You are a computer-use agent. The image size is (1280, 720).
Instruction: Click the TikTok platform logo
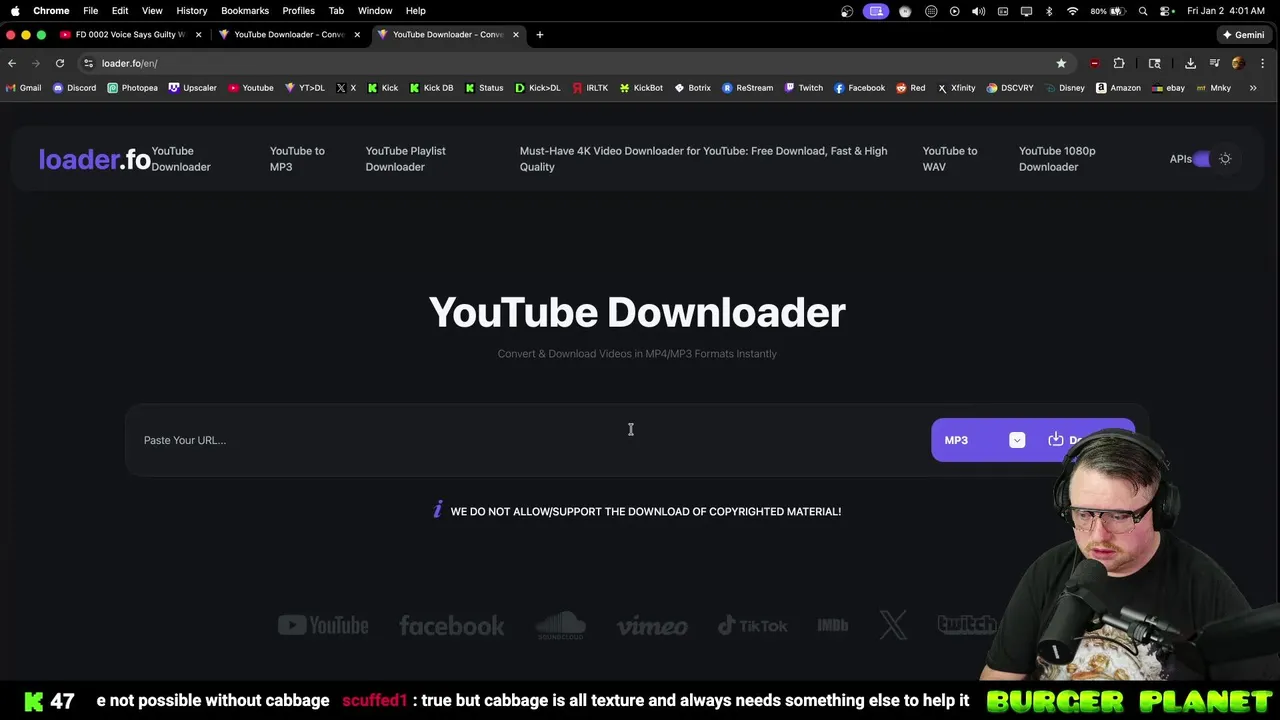click(x=753, y=626)
